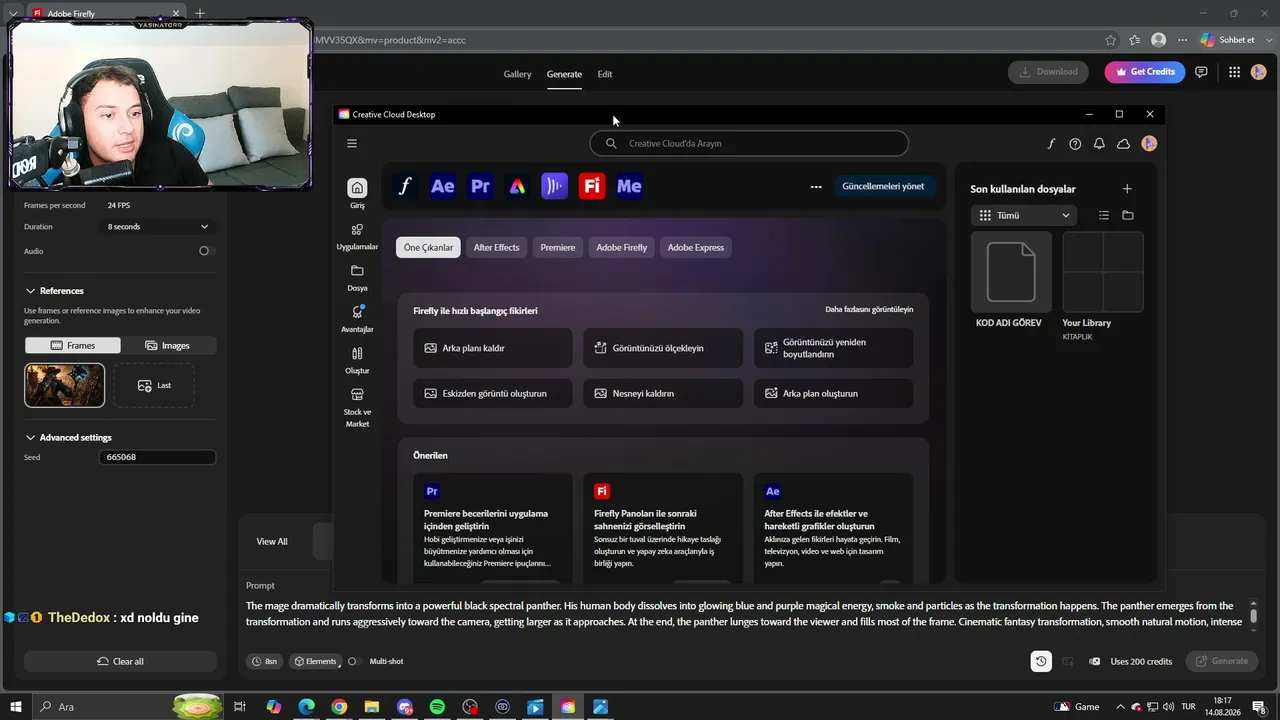
Task: Open the 8sn duration chip
Action: [x=265, y=661]
